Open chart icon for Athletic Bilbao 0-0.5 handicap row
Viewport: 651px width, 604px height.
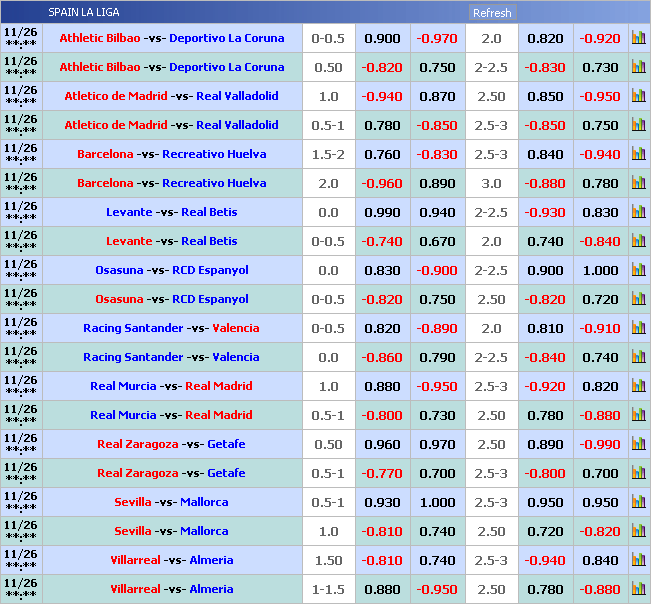click(x=638, y=39)
